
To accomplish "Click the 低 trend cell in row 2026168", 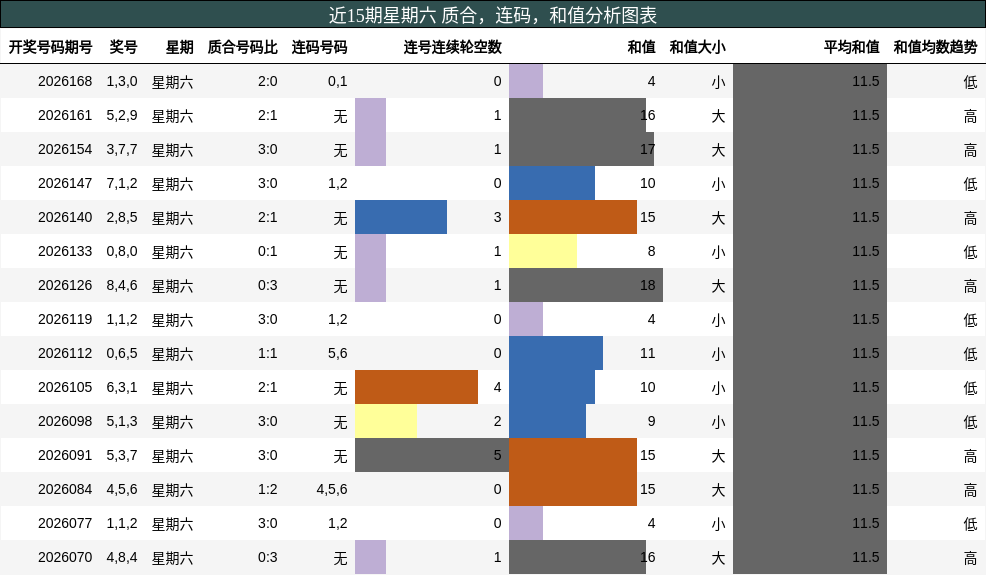I will point(970,82).
